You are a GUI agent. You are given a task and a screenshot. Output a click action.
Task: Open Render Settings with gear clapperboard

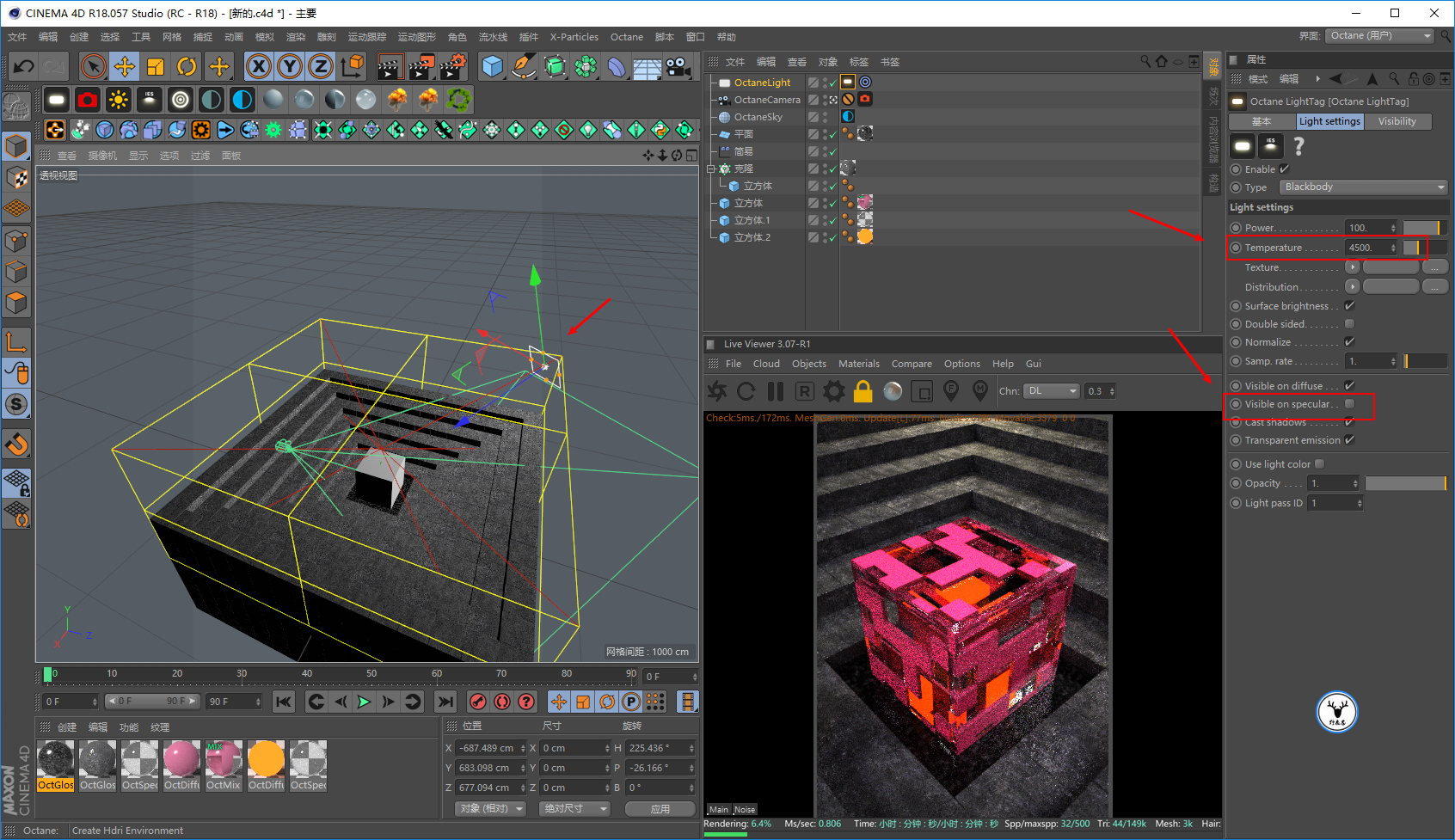[453, 66]
